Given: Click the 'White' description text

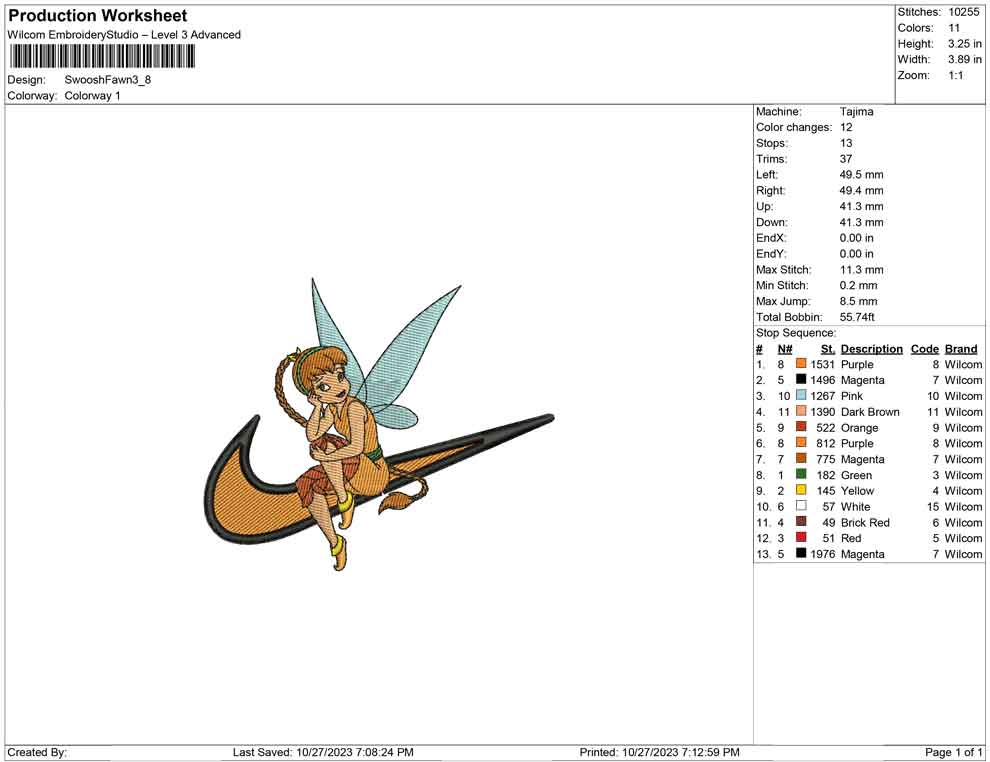Looking at the screenshot, I should (x=856, y=506).
